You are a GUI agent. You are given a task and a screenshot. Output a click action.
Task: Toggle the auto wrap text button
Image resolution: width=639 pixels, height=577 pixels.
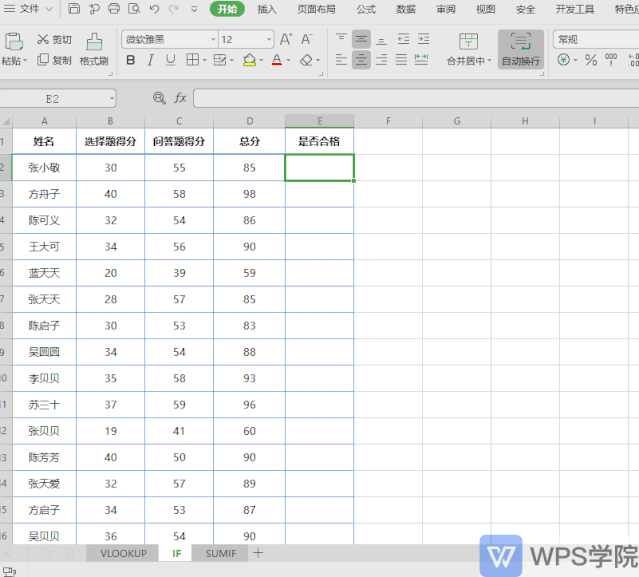click(x=520, y=49)
